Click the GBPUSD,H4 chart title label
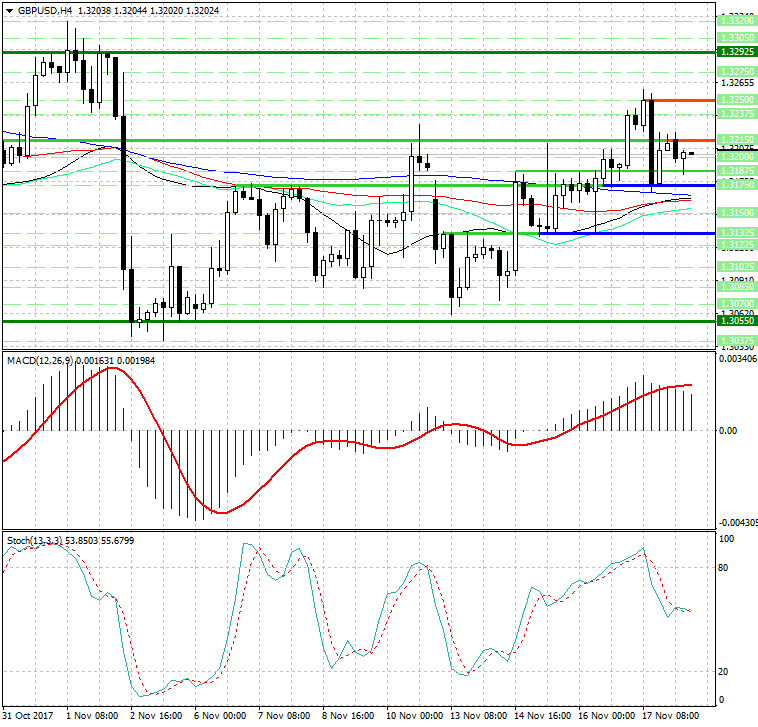 click(43, 10)
